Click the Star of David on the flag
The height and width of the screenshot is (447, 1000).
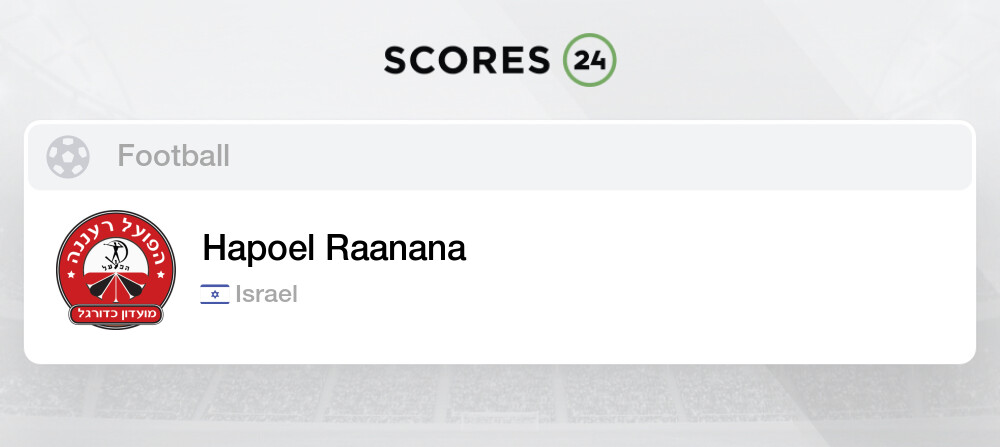point(214,294)
